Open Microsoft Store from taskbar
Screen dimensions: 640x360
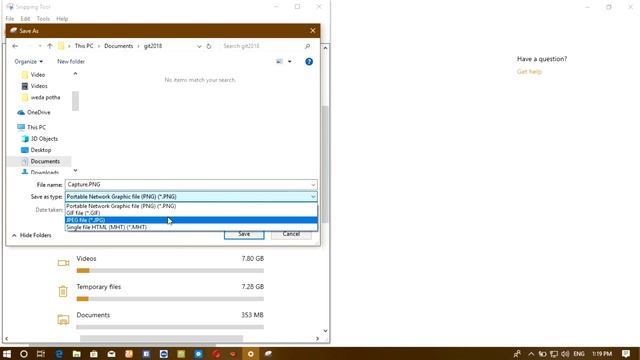pyautogui.click(x=94, y=354)
